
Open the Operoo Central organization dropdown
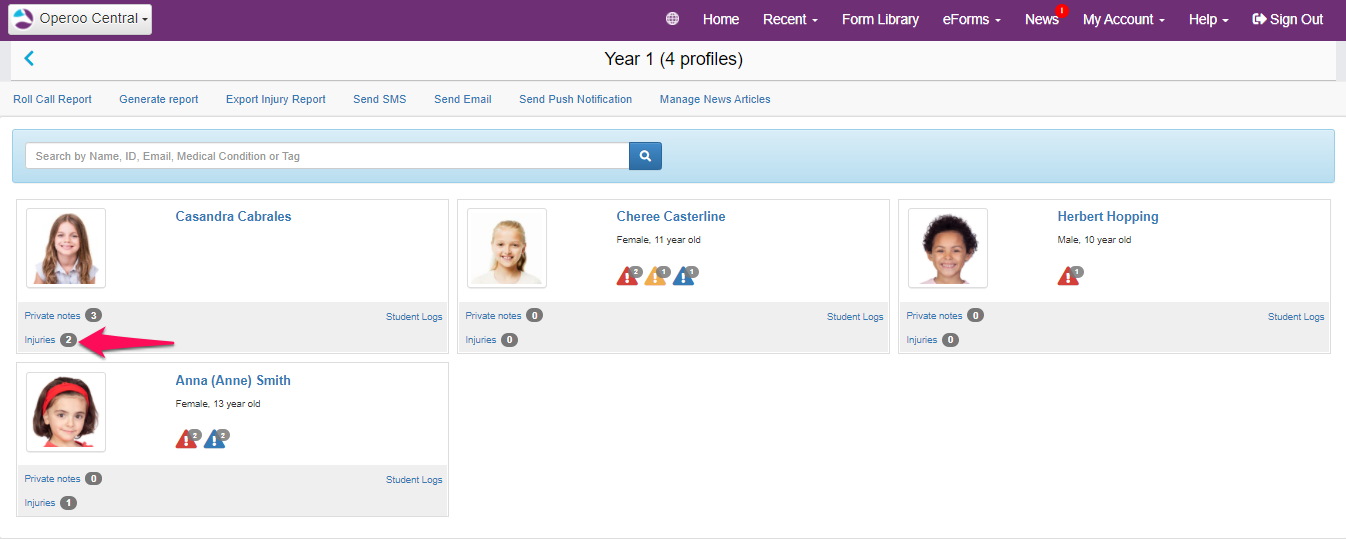tap(80, 19)
